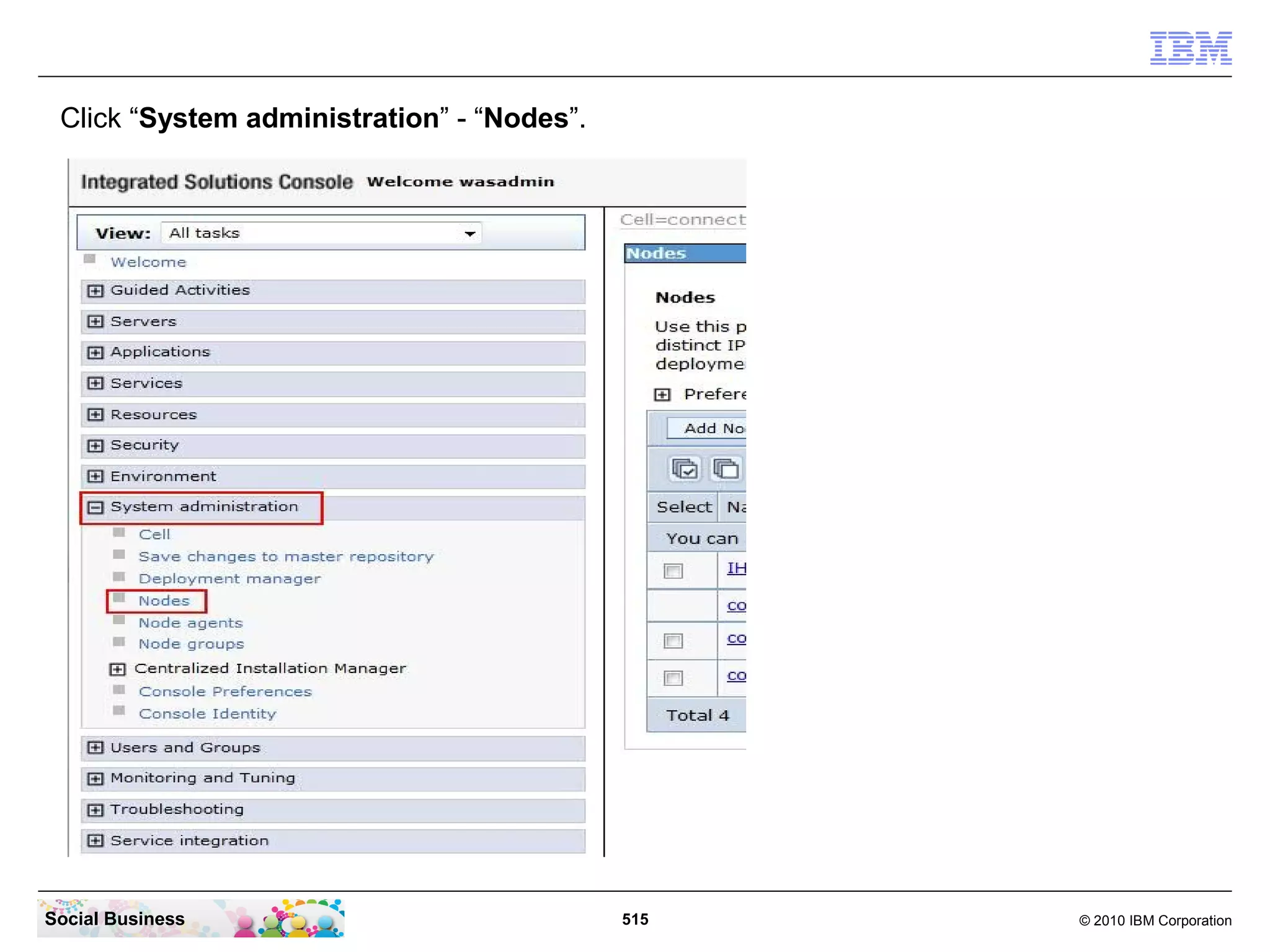Click the select all items icon
Viewport: 1270px width, 952px height.
pyautogui.click(x=685, y=469)
